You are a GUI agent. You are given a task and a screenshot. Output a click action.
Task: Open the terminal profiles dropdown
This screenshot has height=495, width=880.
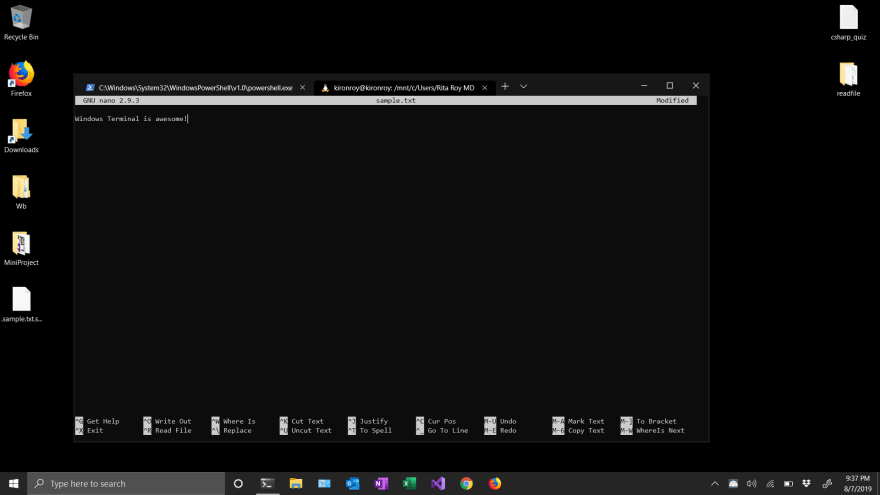523,86
